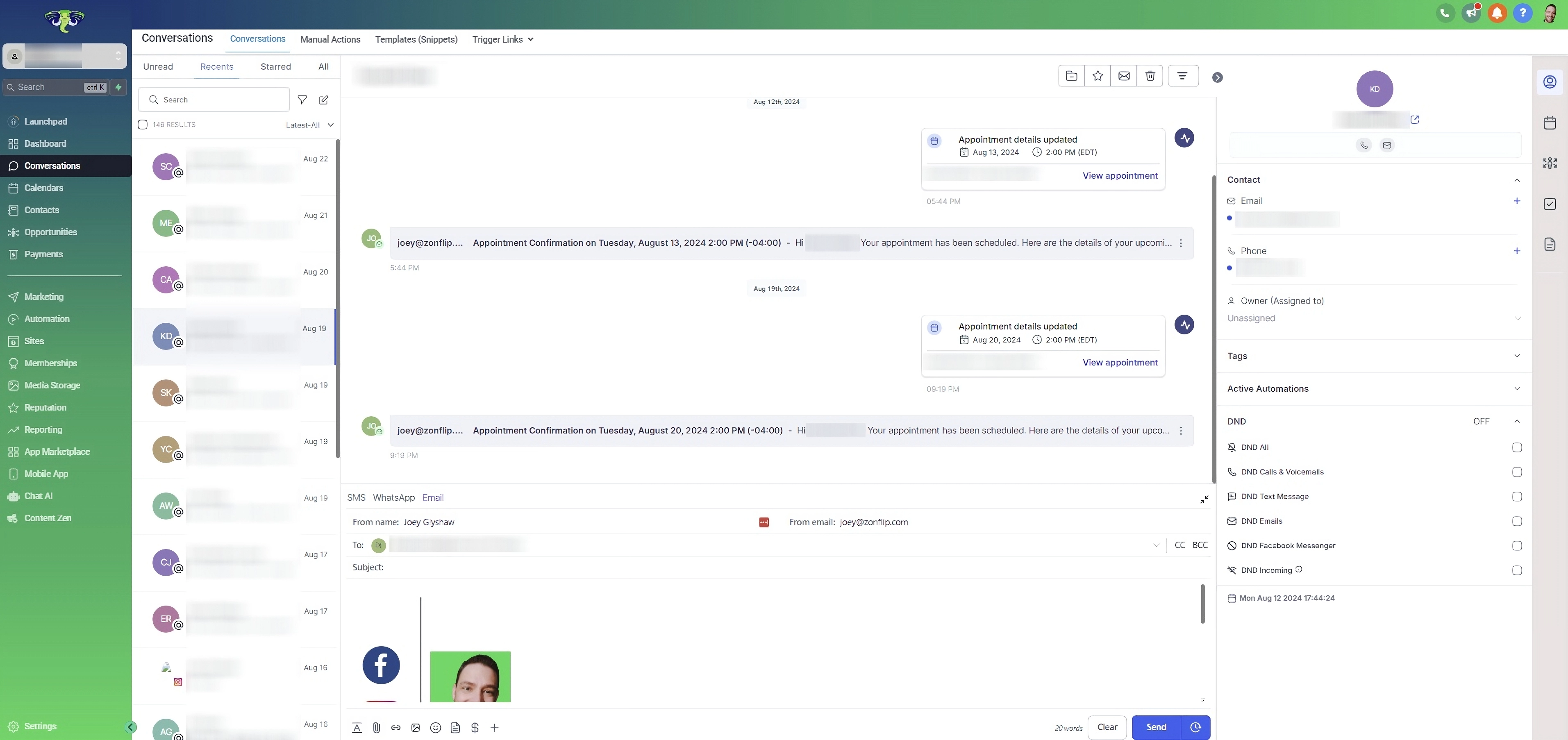Open the notes document icon in right sidebar
The height and width of the screenshot is (740, 1568).
pos(1550,244)
